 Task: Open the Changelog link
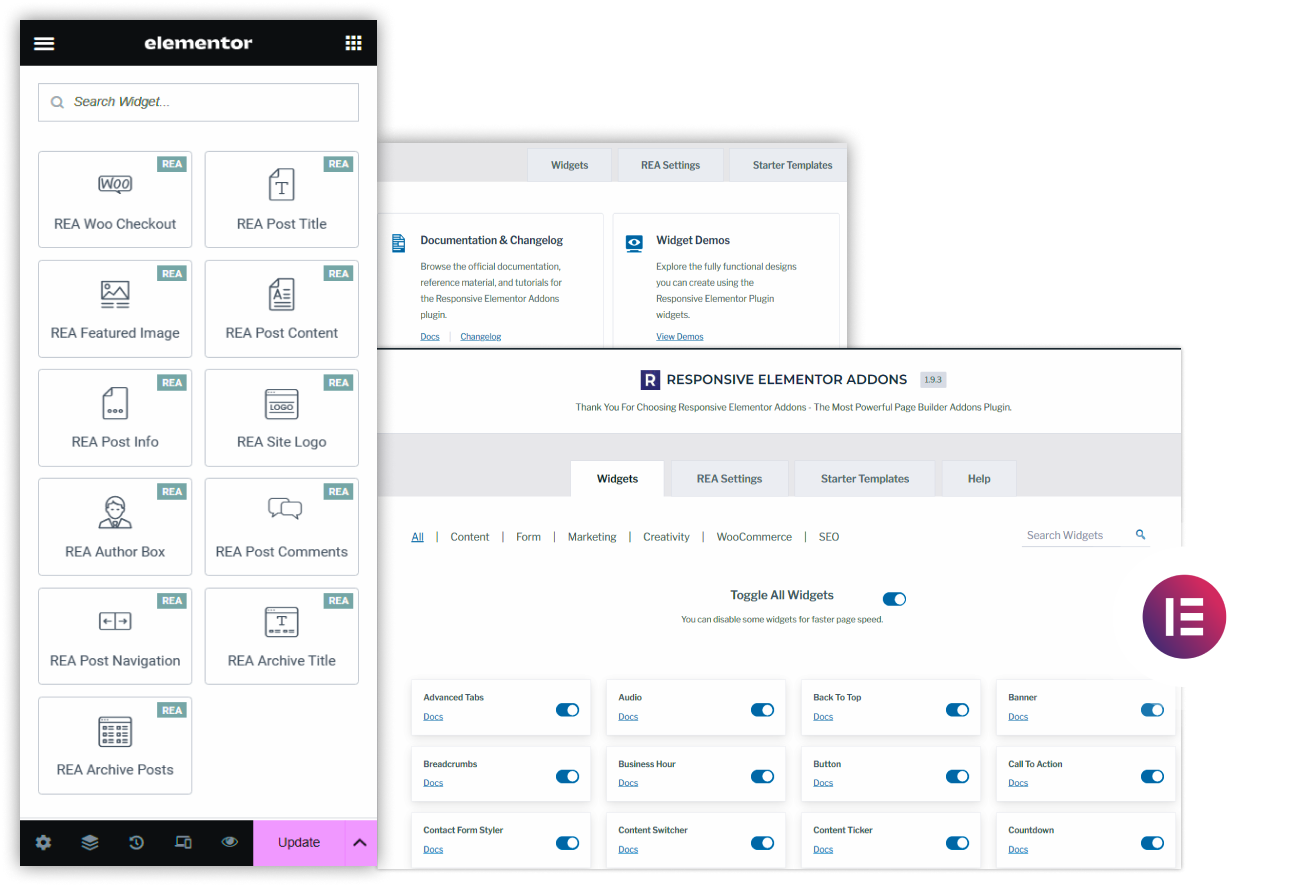tap(481, 337)
